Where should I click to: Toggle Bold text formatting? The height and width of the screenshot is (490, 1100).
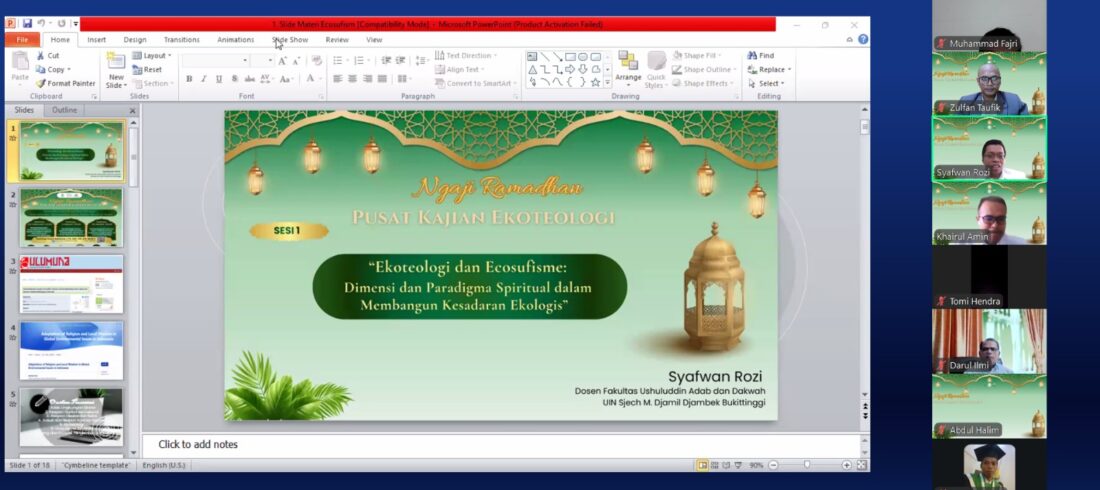click(x=189, y=79)
